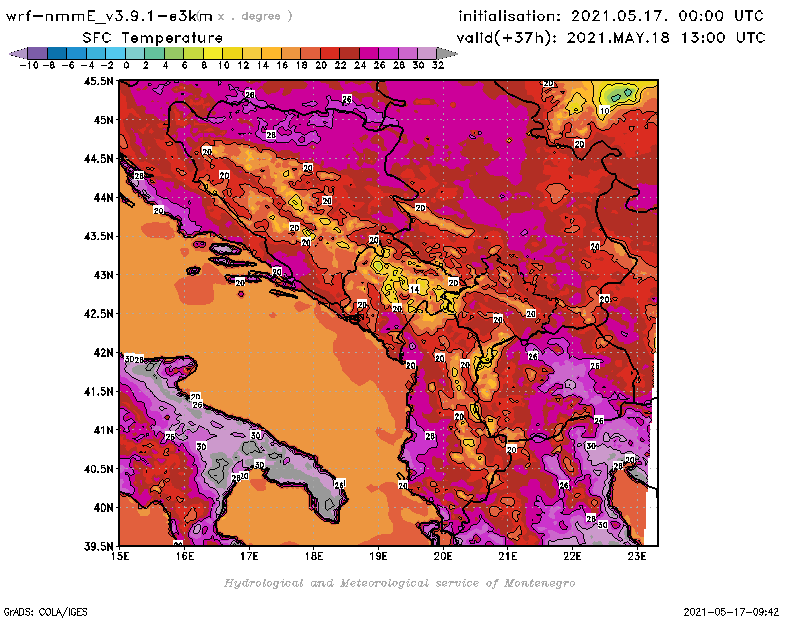Pick the colorbar swatch between 12 and 14
This screenshot has height=618, width=800.
[x=252, y=53]
